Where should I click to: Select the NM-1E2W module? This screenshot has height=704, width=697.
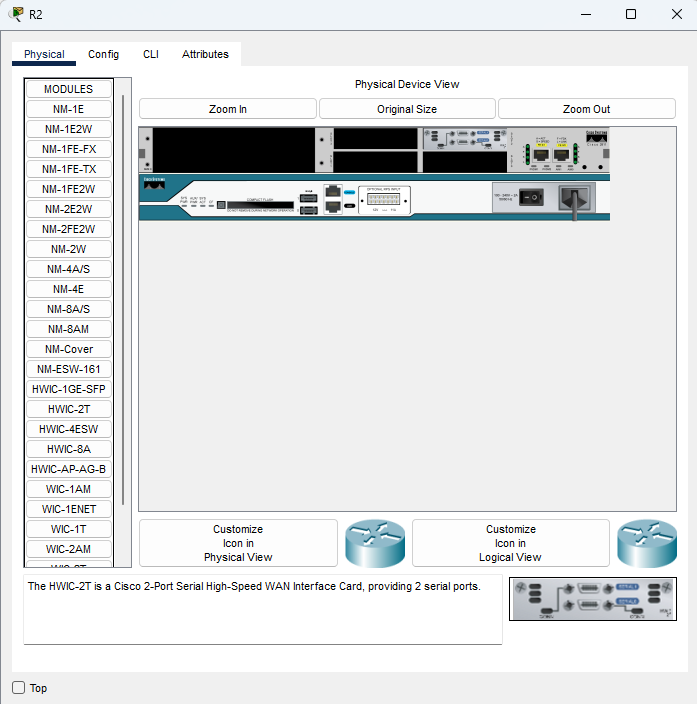tap(69, 129)
